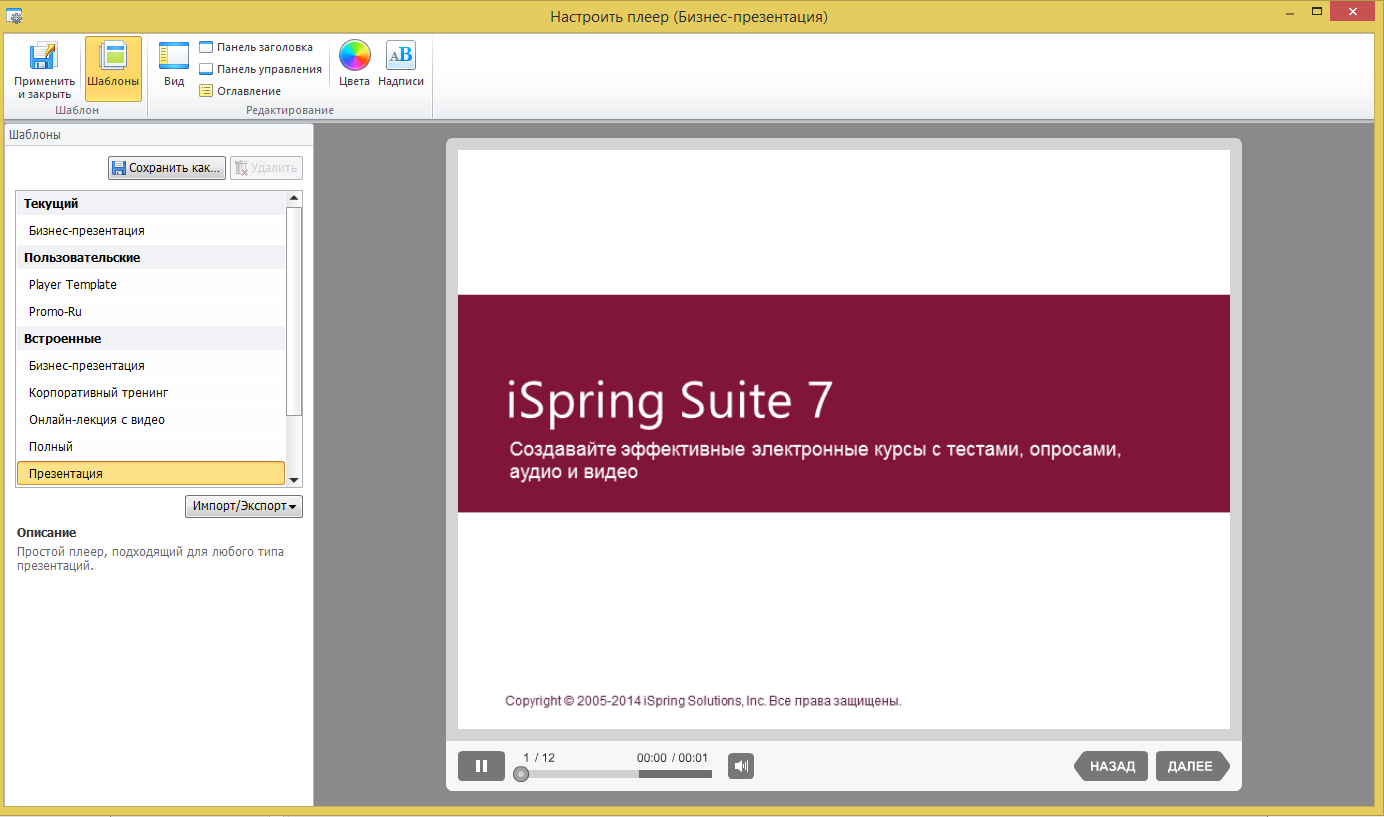Click the Описание label

(47, 533)
